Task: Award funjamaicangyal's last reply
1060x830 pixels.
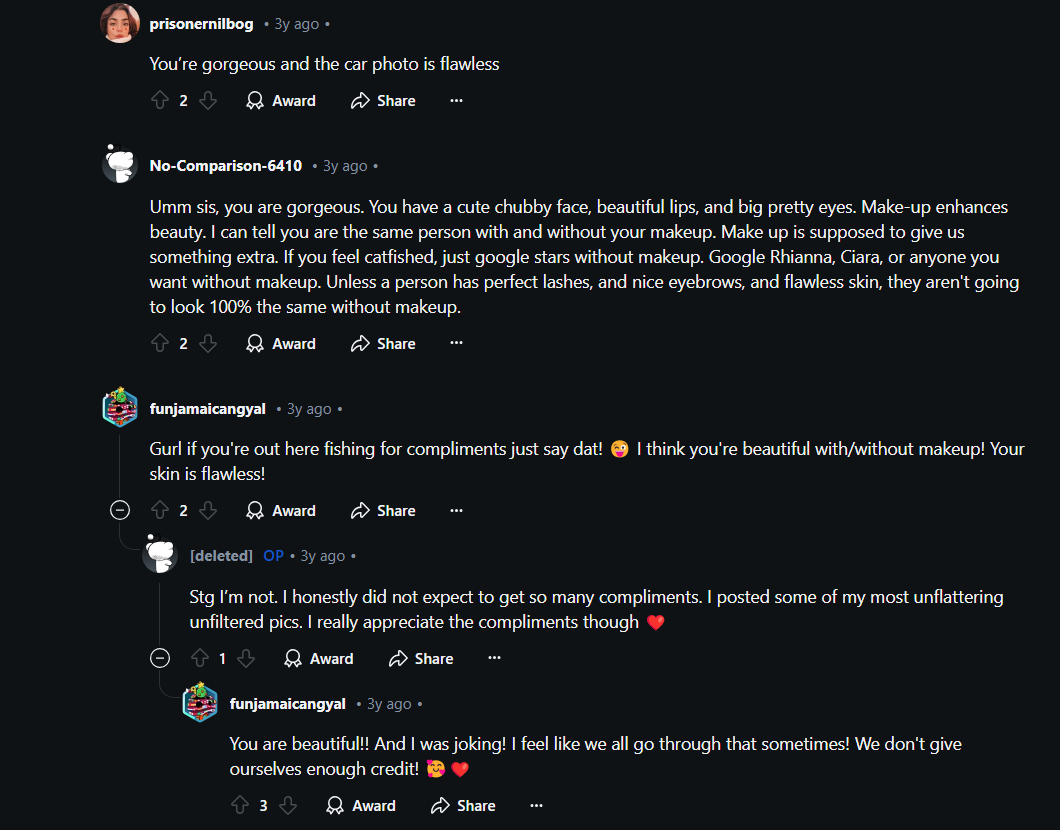Action: [361, 806]
